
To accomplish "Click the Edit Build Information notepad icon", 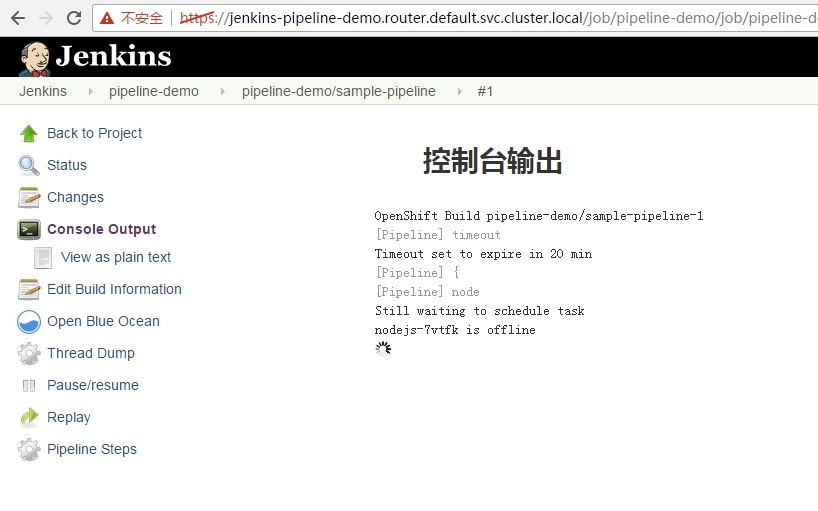I will pos(29,289).
